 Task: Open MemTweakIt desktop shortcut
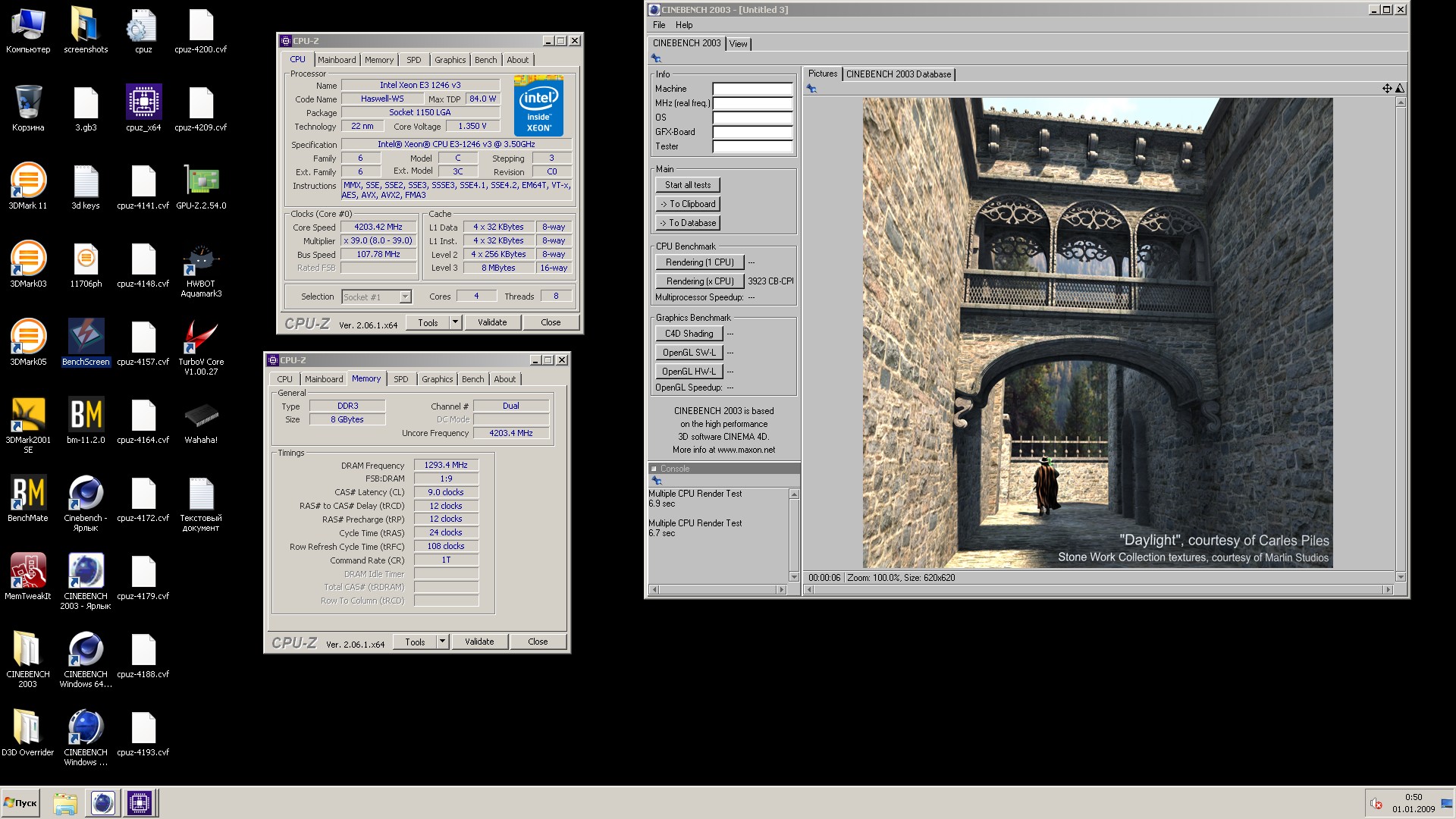coord(28,578)
